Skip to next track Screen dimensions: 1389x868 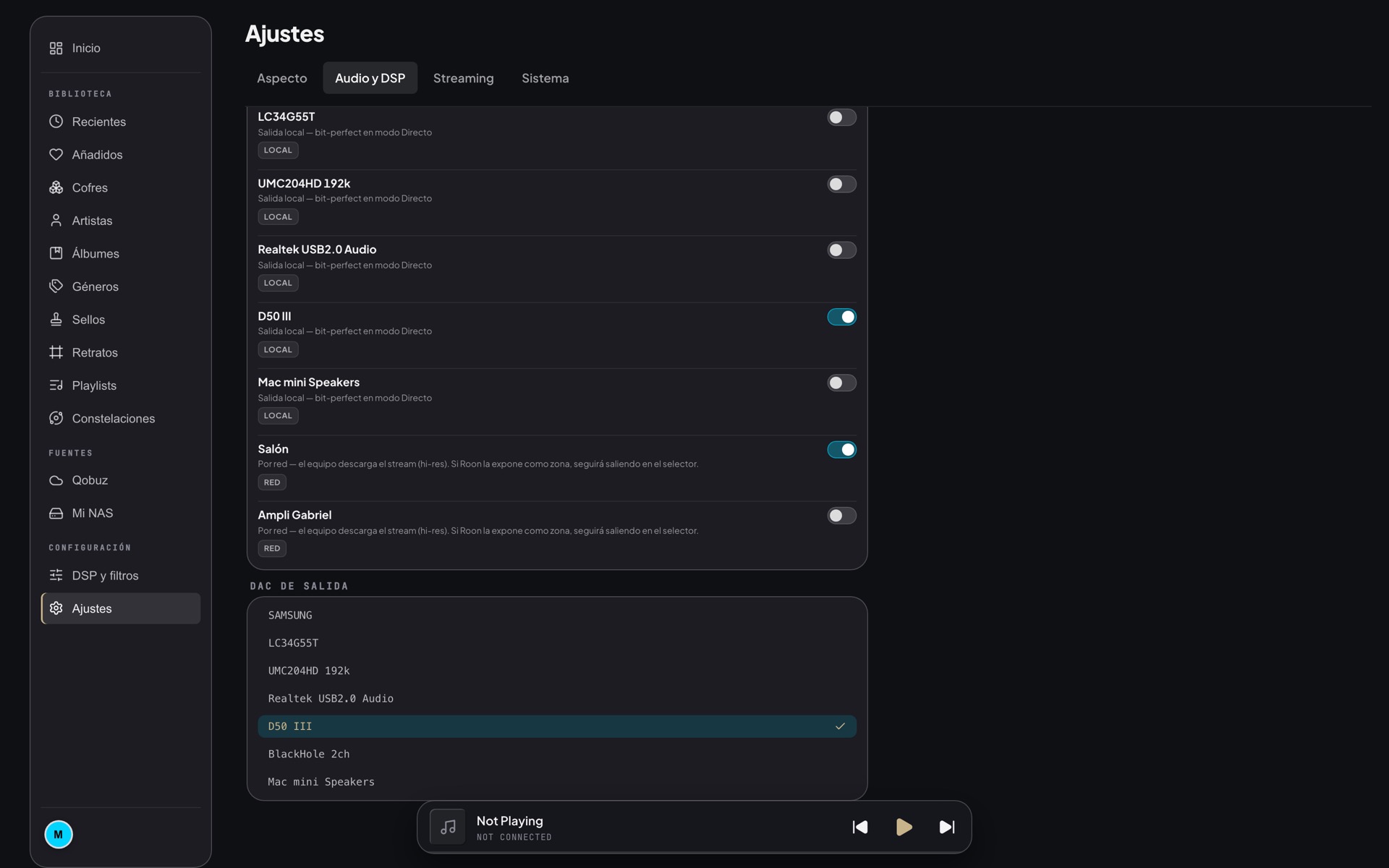(x=947, y=827)
